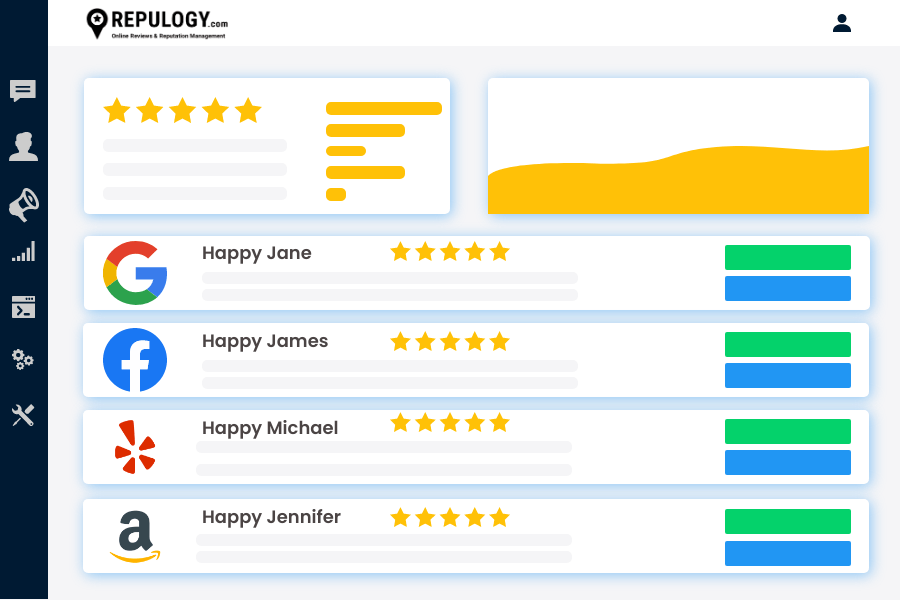Open the Happy Michael reviewer name

270,428
